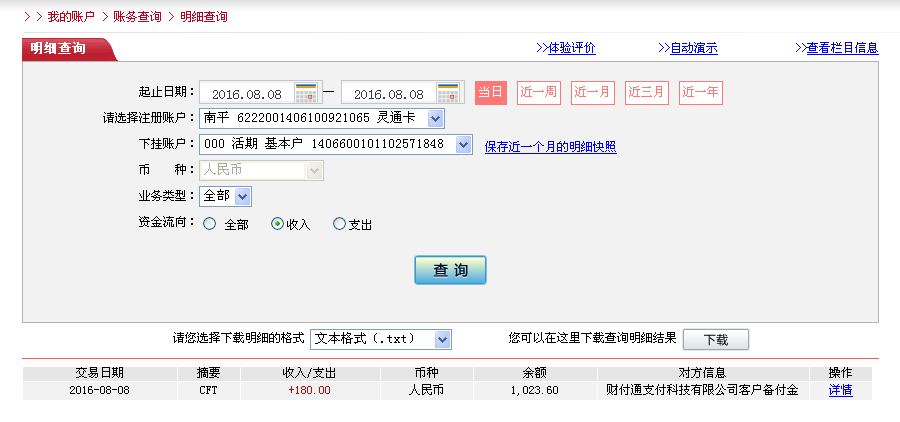Open 详情 for the CFT transaction
Screen dimensions: 900x422
pos(840,390)
